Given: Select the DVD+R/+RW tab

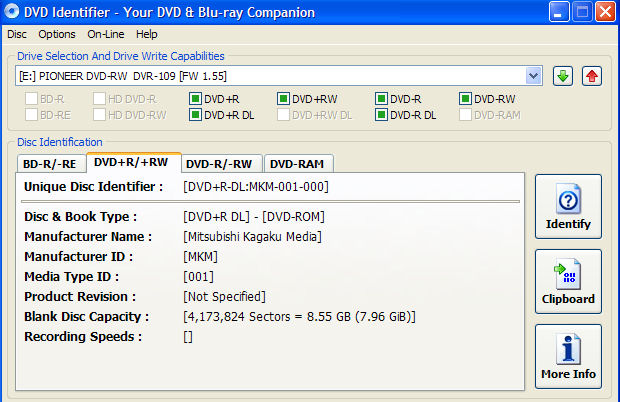Looking at the screenshot, I should [133, 162].
